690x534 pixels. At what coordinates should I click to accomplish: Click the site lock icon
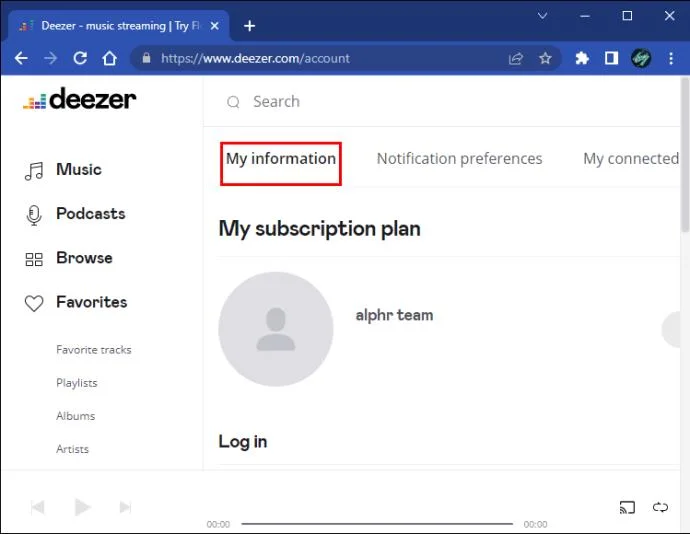(146, 58)
